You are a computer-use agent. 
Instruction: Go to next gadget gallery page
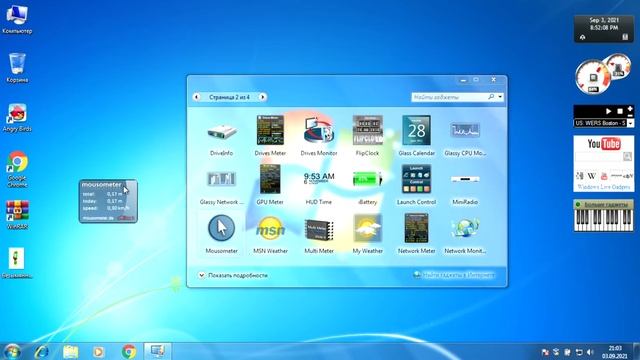coord(262,97)
